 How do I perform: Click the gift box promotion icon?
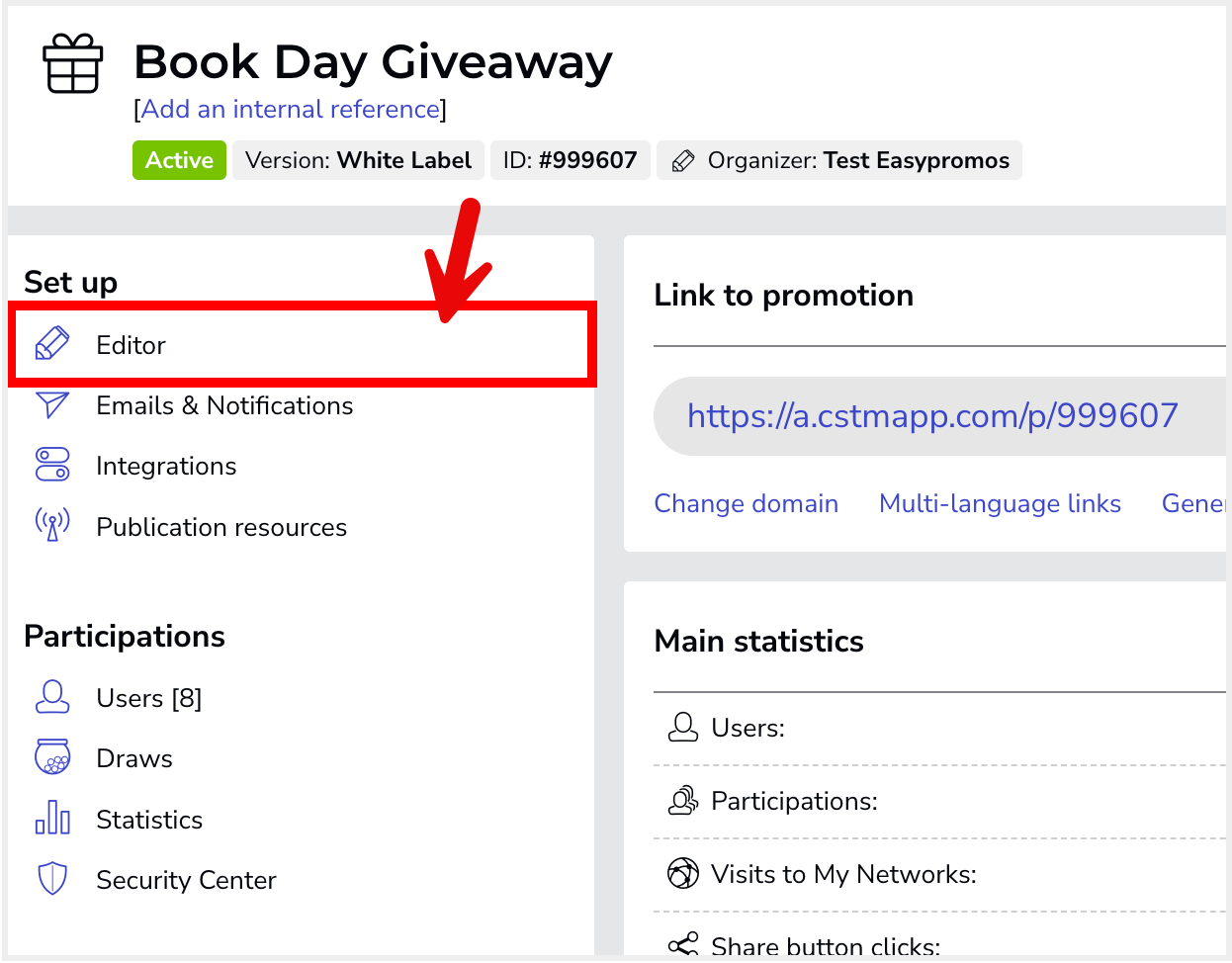[x=73, y=63]
